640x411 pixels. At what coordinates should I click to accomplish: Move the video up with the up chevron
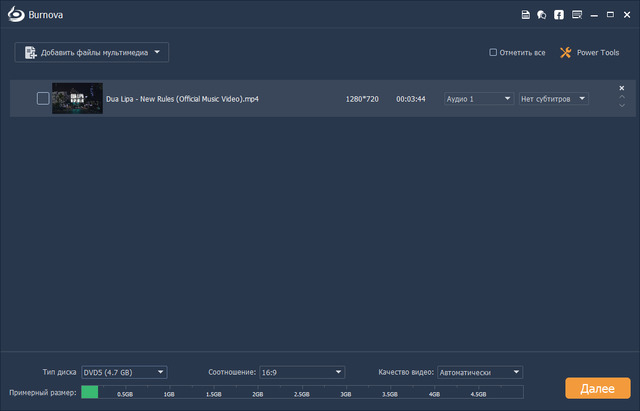tap(622, 96)
